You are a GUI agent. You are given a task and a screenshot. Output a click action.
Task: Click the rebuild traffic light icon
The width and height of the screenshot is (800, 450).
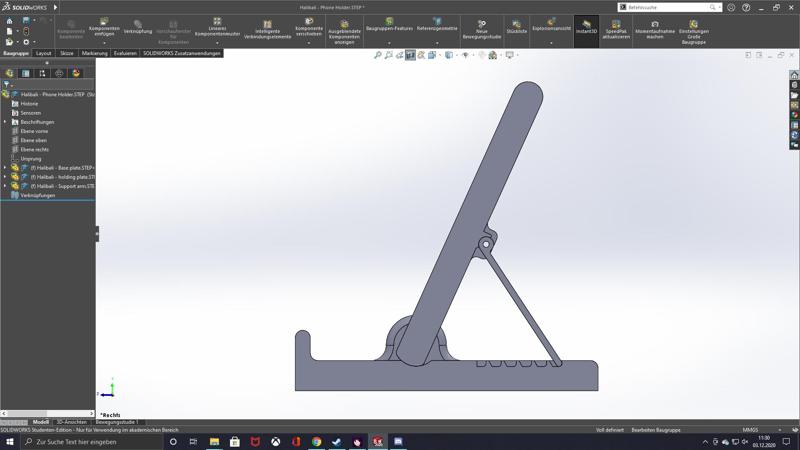click(26, 31)
